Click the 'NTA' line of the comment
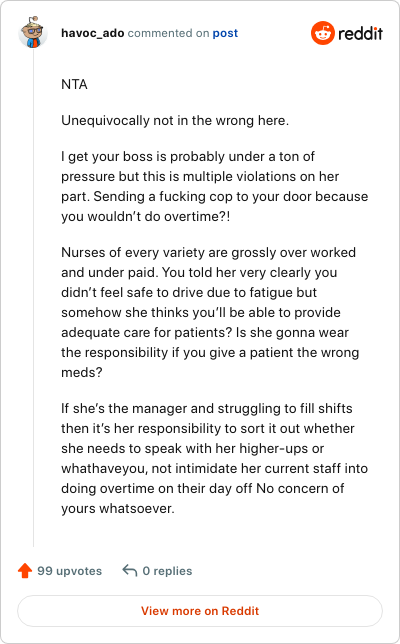The height and width of the screenshot is (644, 400). 74,84
